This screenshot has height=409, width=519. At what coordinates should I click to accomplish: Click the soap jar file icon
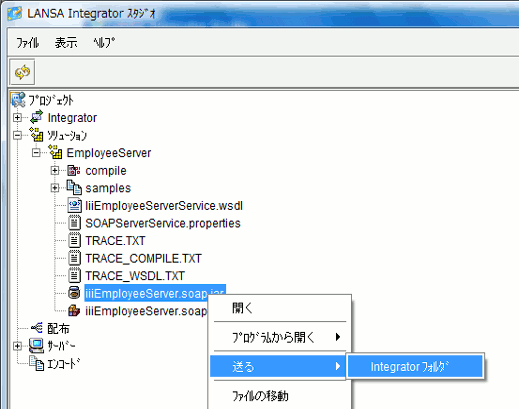pos(74,293)
